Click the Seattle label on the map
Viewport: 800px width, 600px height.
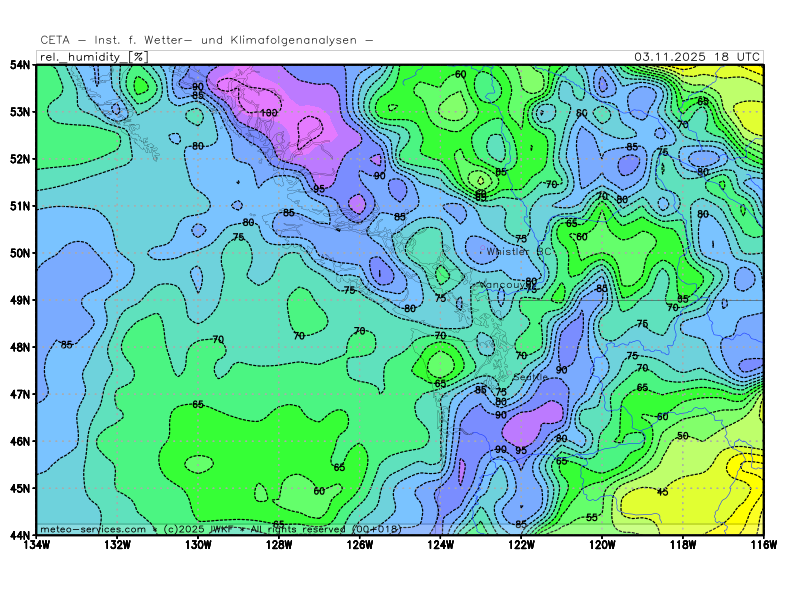528,376
